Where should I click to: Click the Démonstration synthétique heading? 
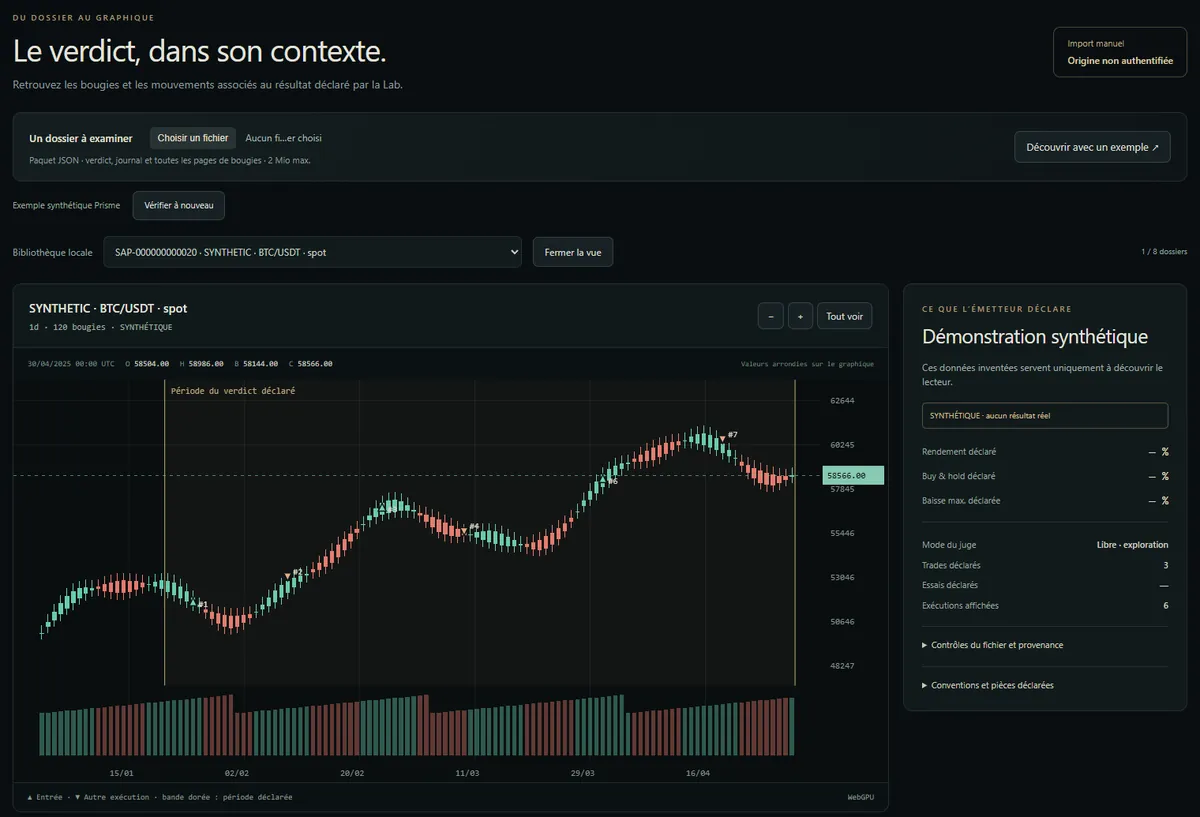coord(1035,337)
